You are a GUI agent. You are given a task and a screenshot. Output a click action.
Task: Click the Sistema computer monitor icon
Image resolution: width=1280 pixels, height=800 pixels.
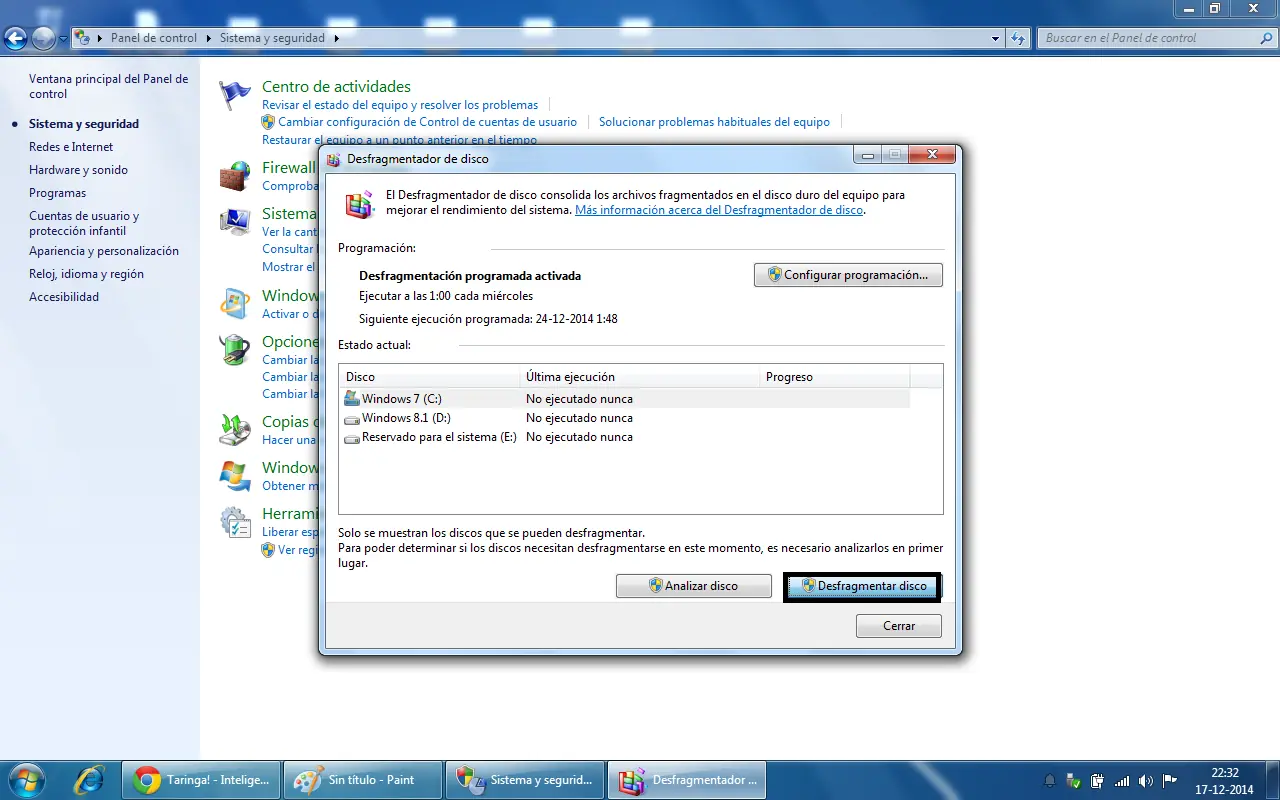235,221
